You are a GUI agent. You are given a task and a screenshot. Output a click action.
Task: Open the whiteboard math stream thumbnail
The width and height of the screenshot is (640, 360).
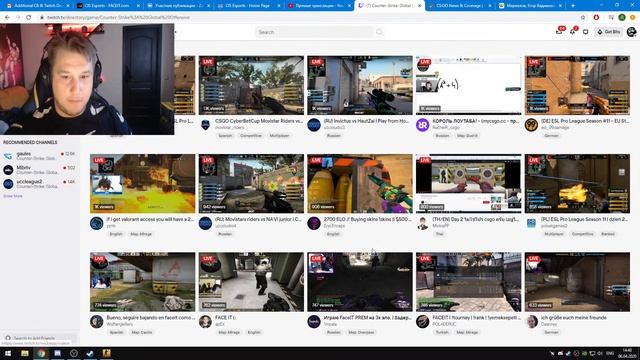(468, 85)
